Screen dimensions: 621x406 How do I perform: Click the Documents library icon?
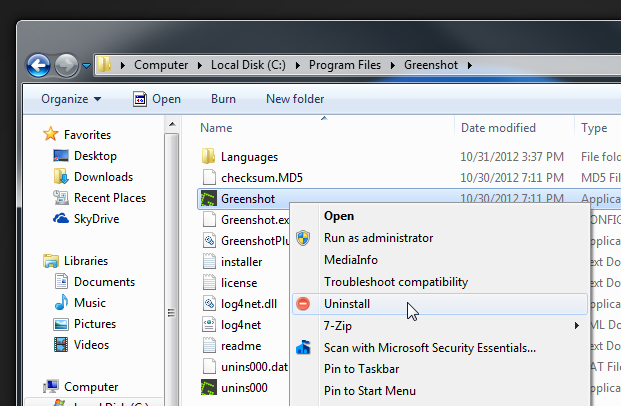pyautogui.click(x=61, y=281)
